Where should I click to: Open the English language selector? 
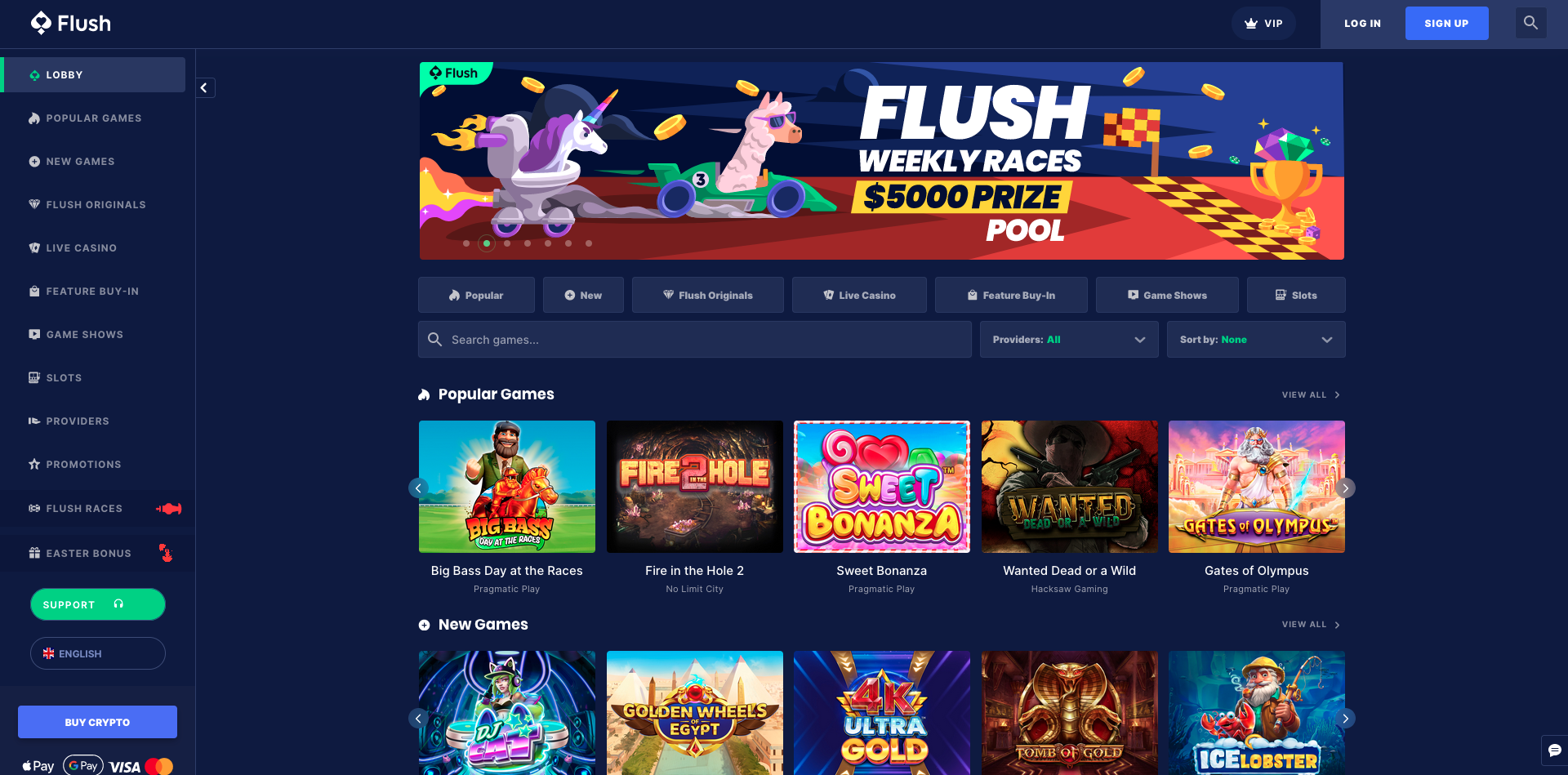(98, 653)
